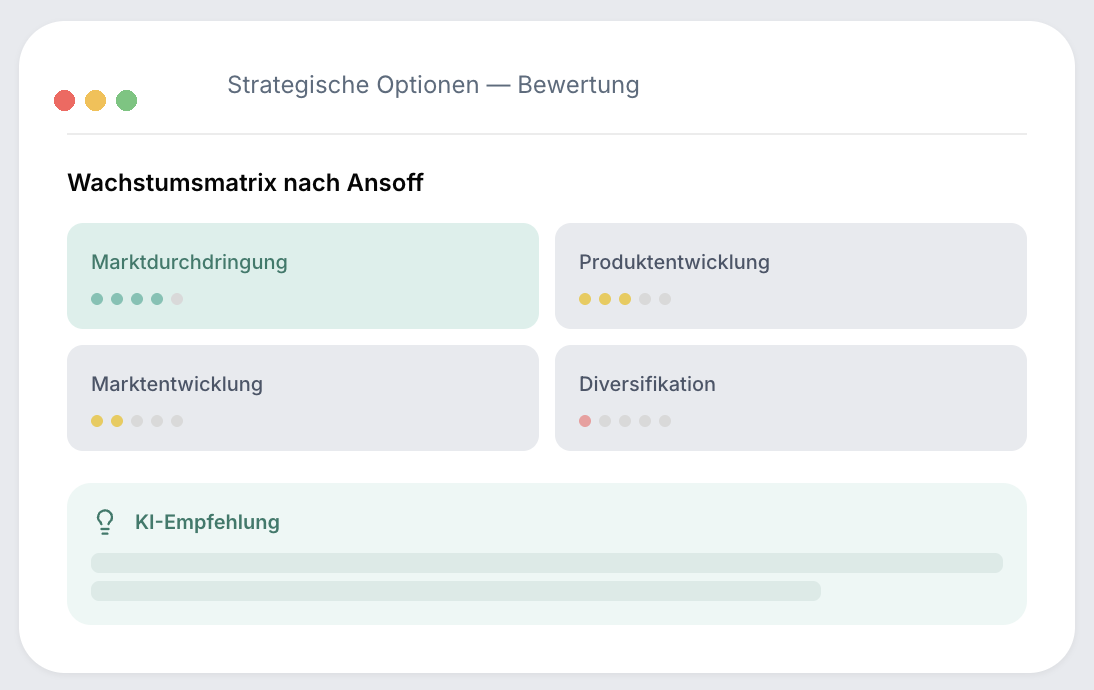Click fifth gray dot under Marktdurchdringung
Screen dimensions: 1094x690
point(177,299)
